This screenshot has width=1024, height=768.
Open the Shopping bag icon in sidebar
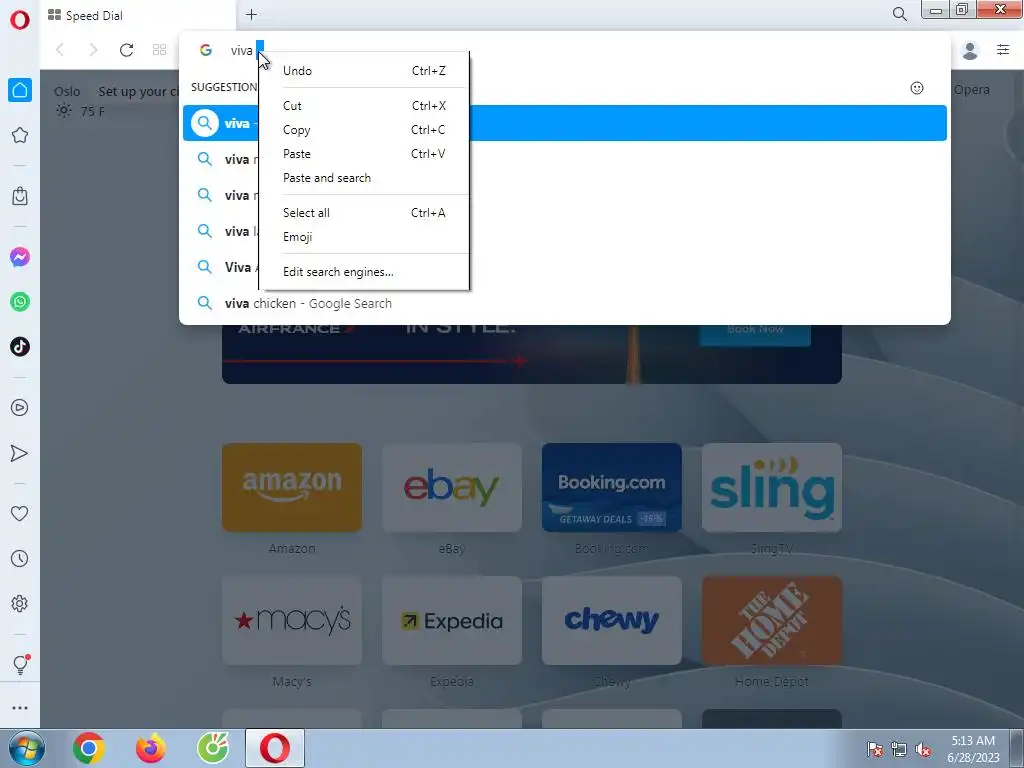pyautogui.click(x=20, y=196)
